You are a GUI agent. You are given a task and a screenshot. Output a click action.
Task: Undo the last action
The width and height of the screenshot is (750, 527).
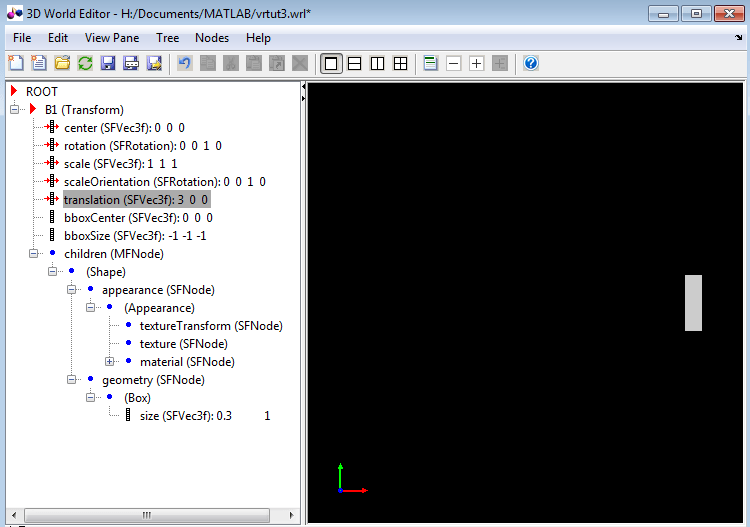tap(185, 63)
